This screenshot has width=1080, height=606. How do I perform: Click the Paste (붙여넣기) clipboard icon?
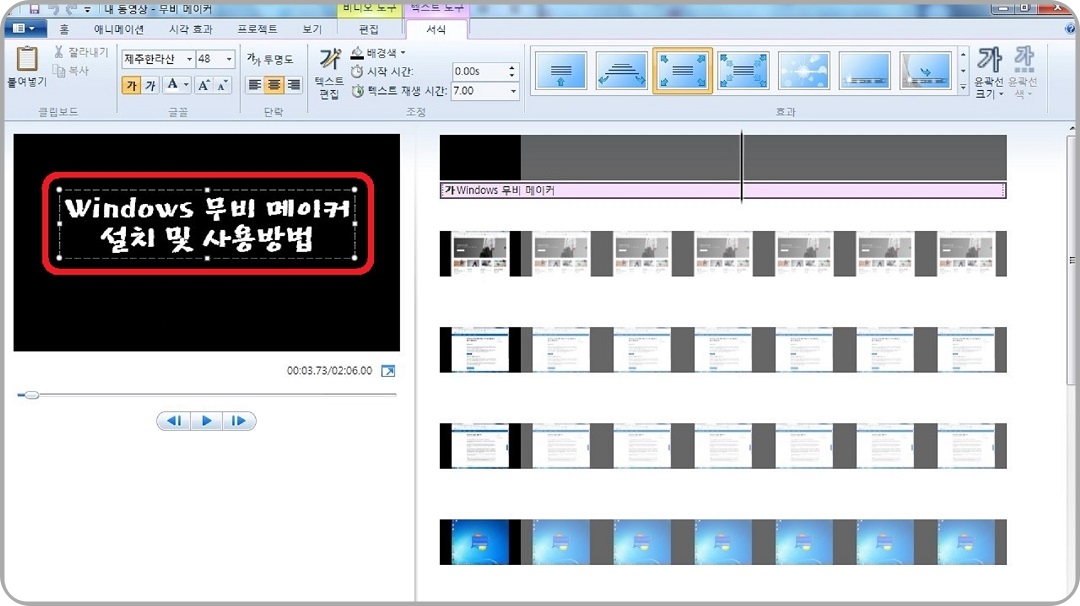pos(27,59)
